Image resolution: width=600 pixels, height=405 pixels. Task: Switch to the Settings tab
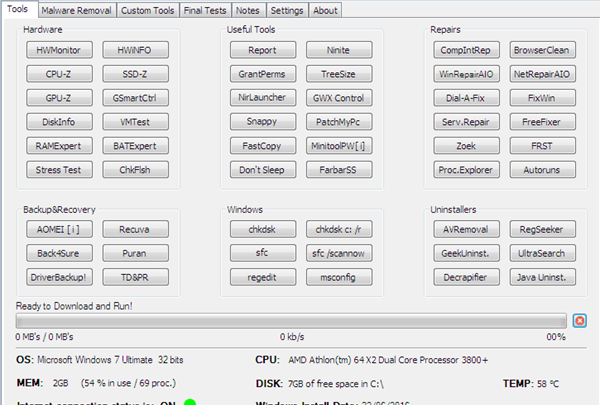pyautogui.click(x=287, y=10)
